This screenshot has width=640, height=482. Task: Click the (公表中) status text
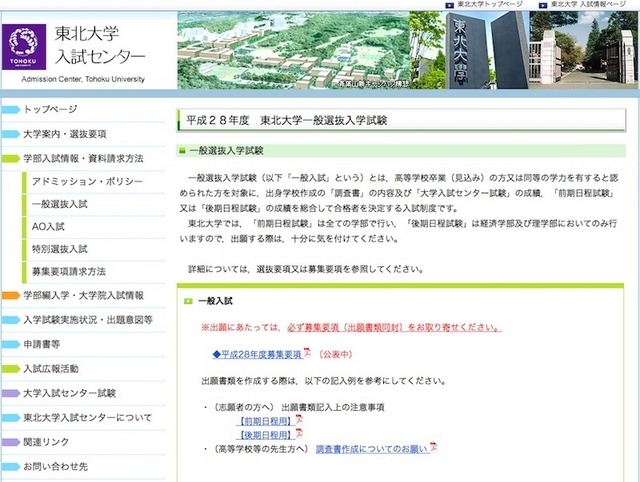click(x=336, y=354)
